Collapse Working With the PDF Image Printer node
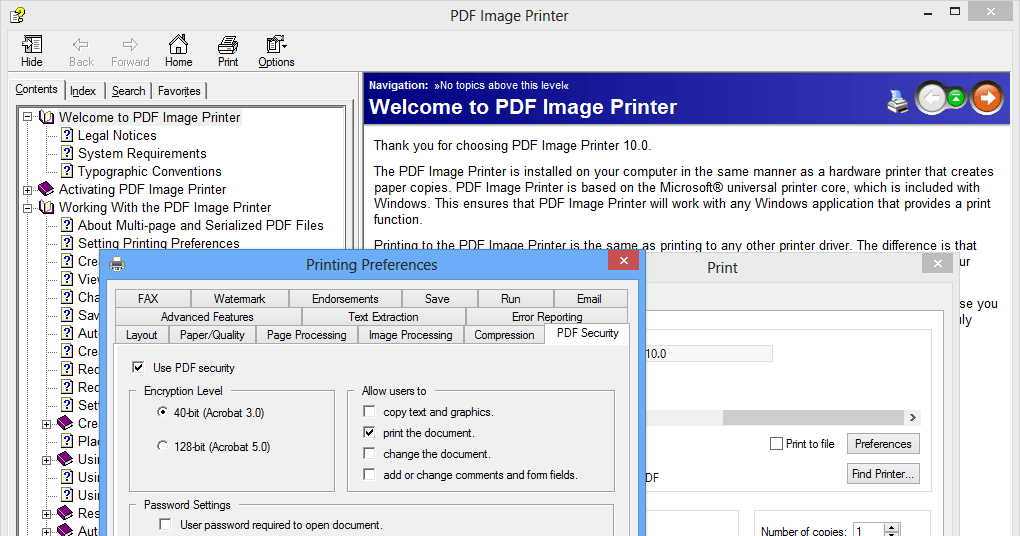Viewport: 1020px width, 536px height. click(27, 208)
